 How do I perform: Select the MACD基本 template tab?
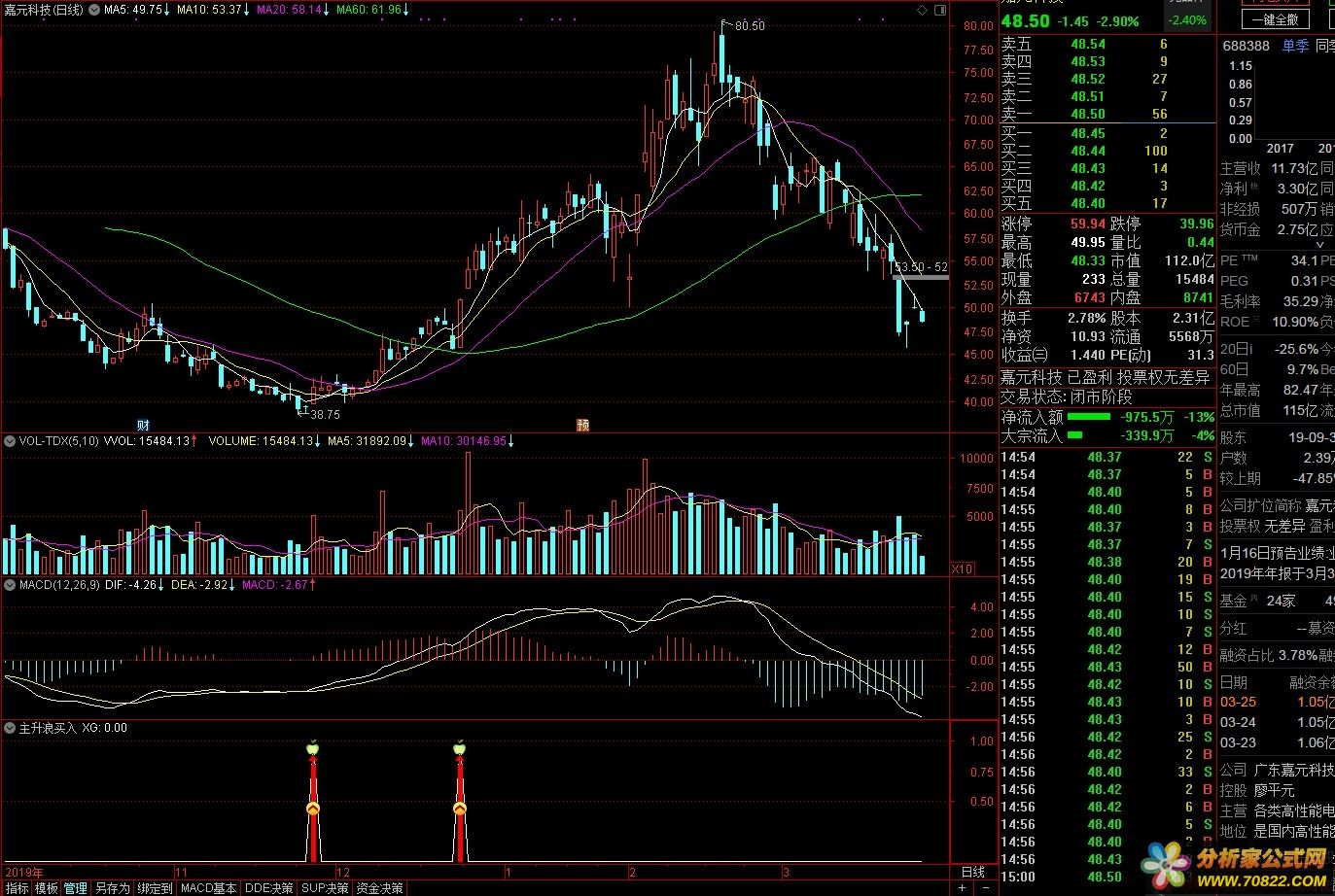coord(208,888)
